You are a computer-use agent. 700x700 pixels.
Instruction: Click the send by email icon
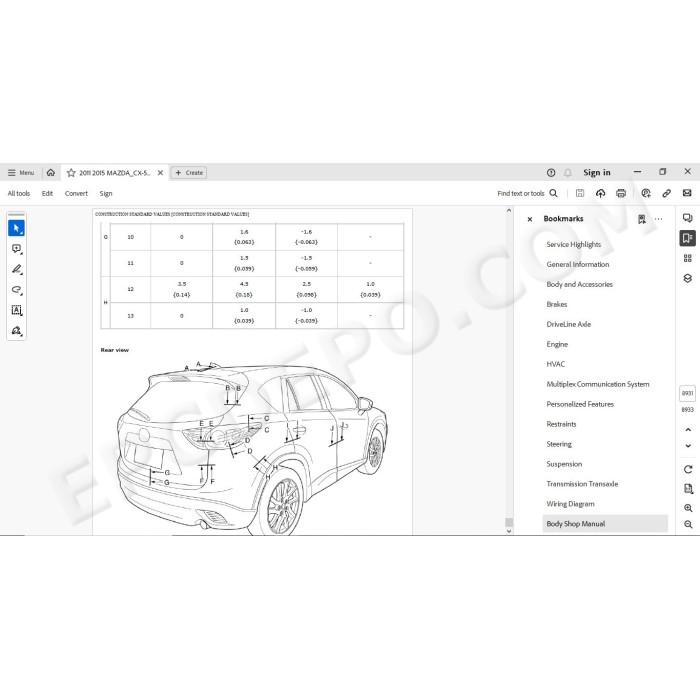coord(687,193)
